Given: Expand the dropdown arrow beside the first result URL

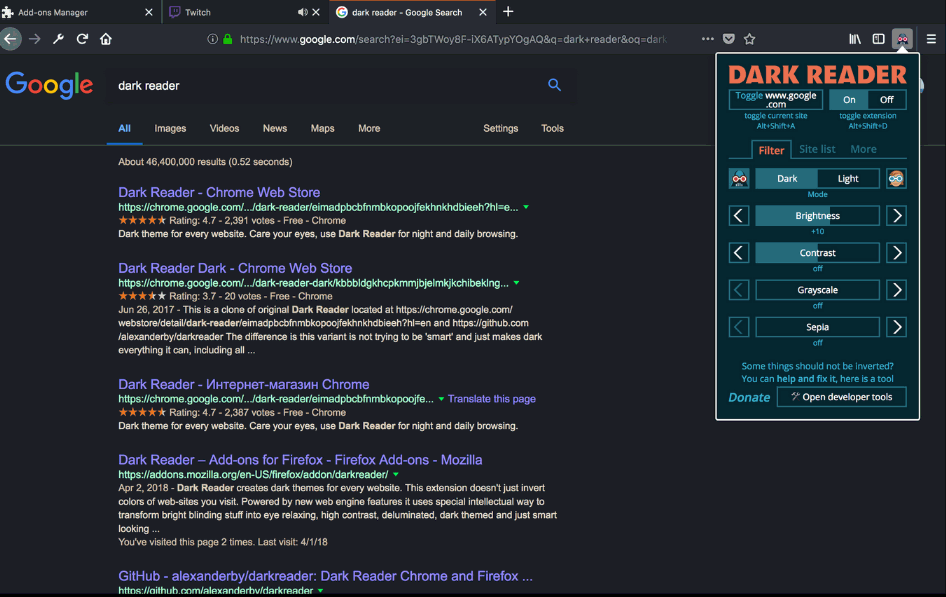Looking at the screenshot, I should [x=526, y=207].
